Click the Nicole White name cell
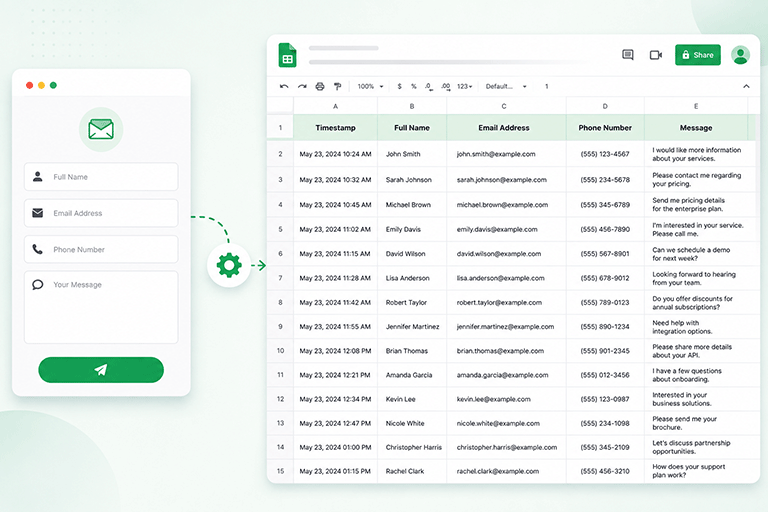 pyautogui.click(x=412, y=423)
